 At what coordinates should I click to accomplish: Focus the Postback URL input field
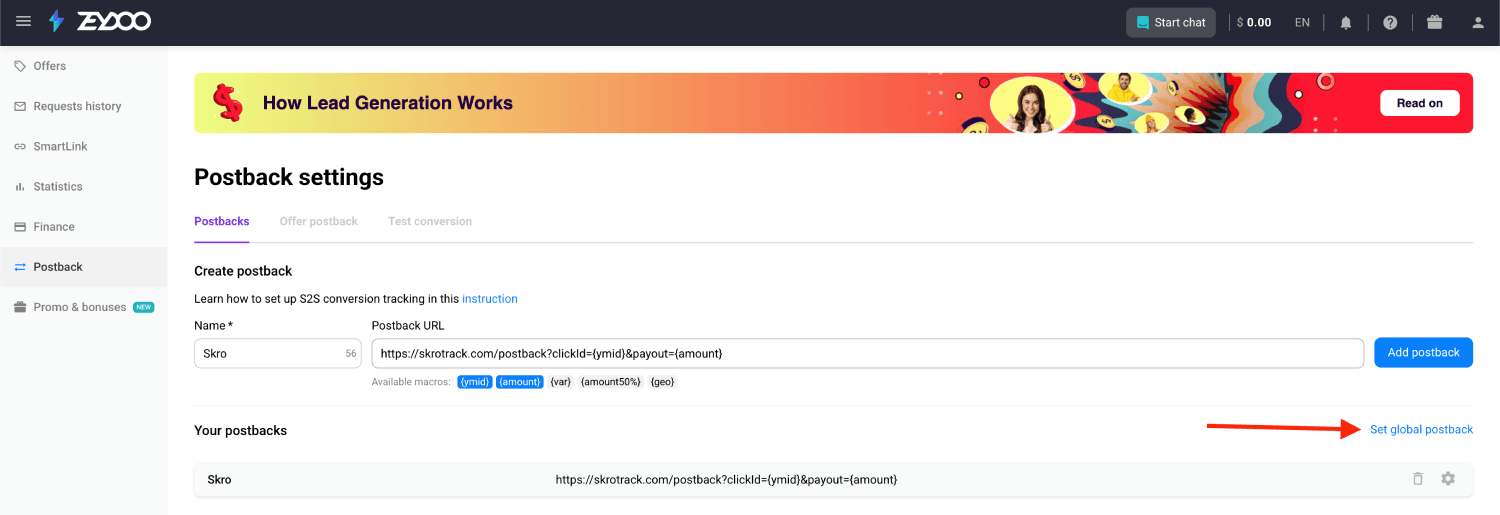[868, 353]
